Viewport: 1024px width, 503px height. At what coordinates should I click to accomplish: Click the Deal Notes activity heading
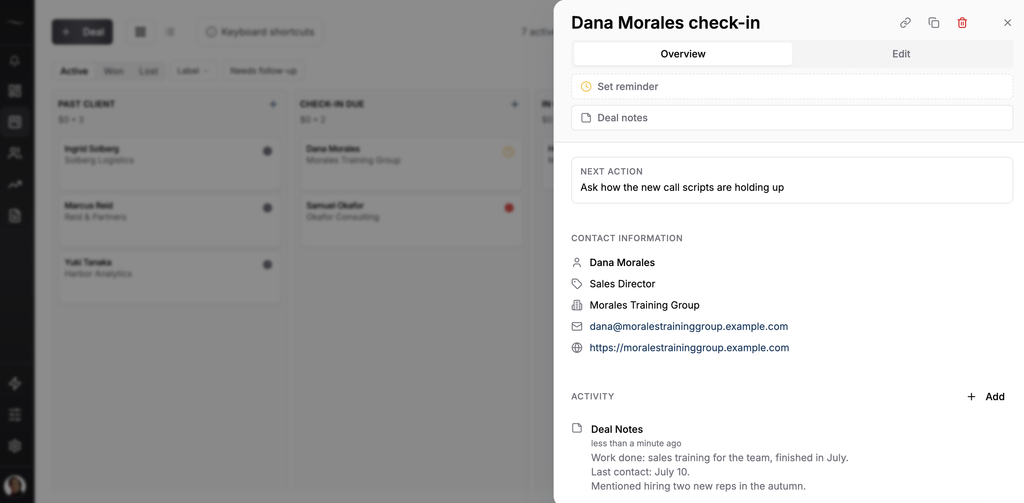pyautogui.click(x=617, y=429)
